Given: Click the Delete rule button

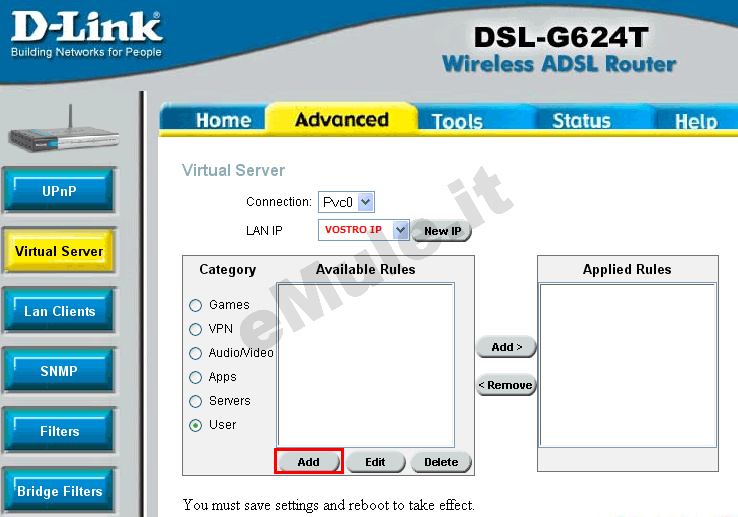Looking at the screenshot, I should click(441, 462).
